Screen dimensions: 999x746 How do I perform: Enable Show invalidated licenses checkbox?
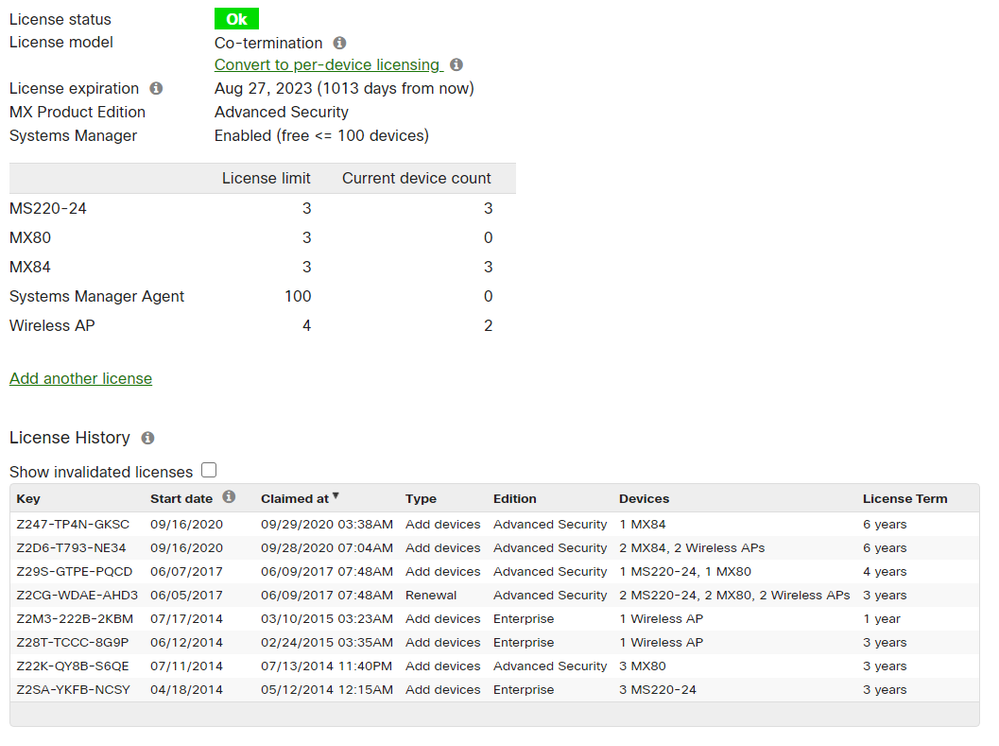(209, 470)
